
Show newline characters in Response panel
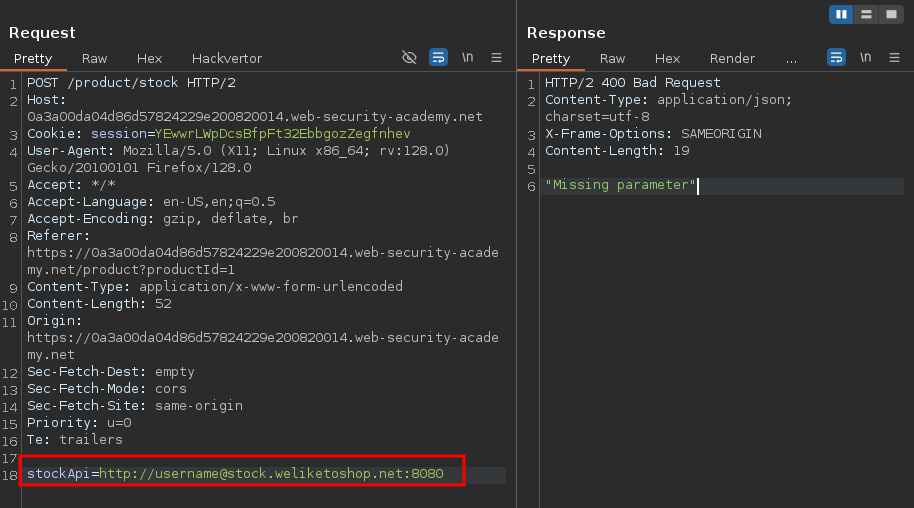(x=865, y=58)
